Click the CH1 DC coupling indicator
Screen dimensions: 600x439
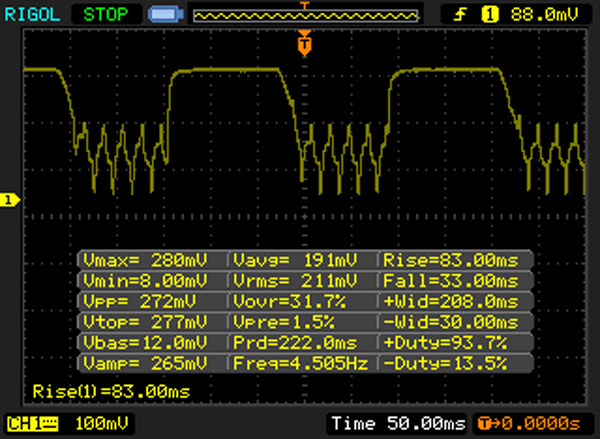(x=33, y=424)
